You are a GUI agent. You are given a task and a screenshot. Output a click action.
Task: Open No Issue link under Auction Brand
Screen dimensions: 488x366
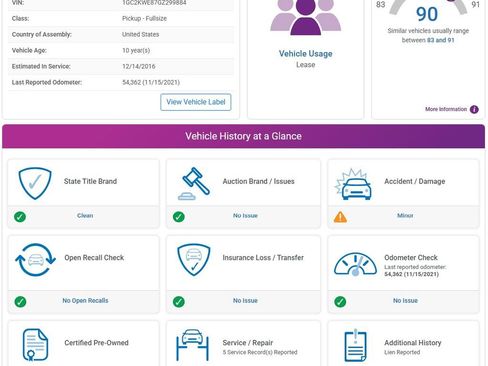coord(245,216)
